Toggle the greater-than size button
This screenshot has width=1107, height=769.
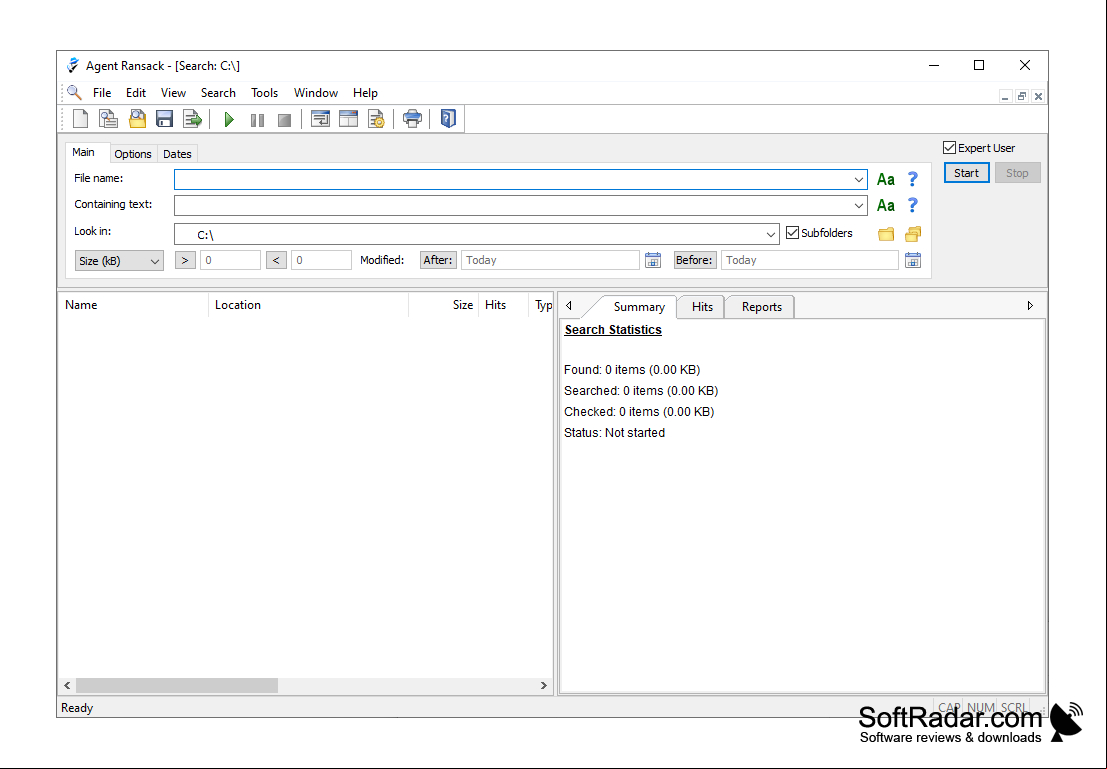click(x=185, y=260)
